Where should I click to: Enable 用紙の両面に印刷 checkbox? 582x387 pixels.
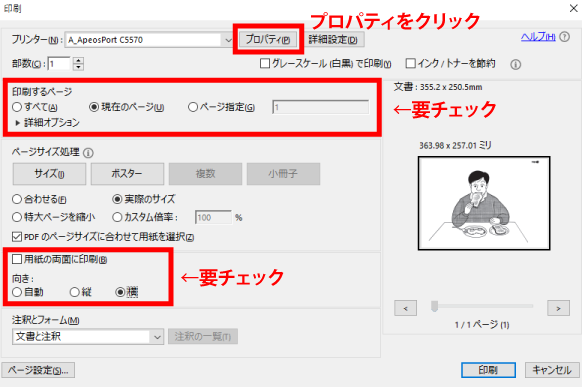pyautogui.click(x=17, y=259)
